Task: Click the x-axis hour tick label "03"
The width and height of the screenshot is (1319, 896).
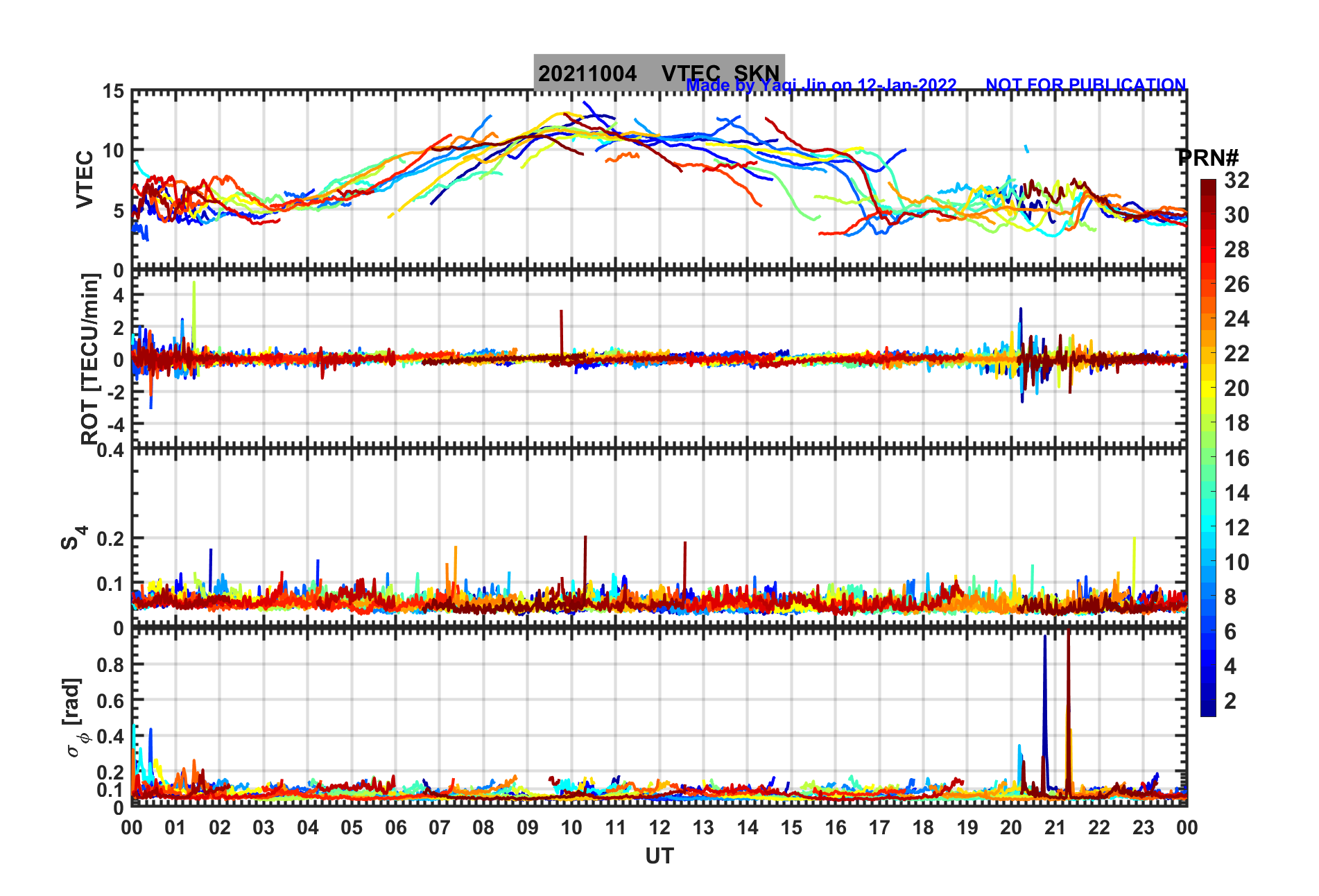Action: point(264,827)
